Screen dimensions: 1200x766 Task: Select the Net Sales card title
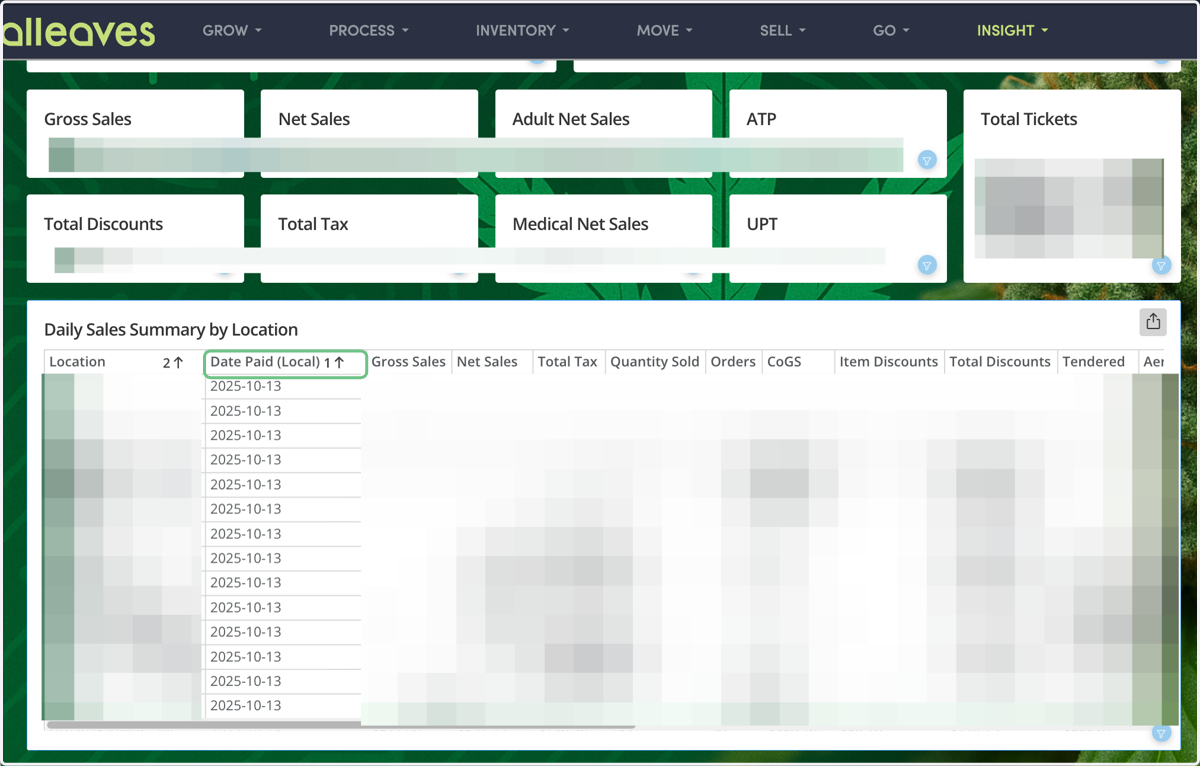tap(314, 119)
